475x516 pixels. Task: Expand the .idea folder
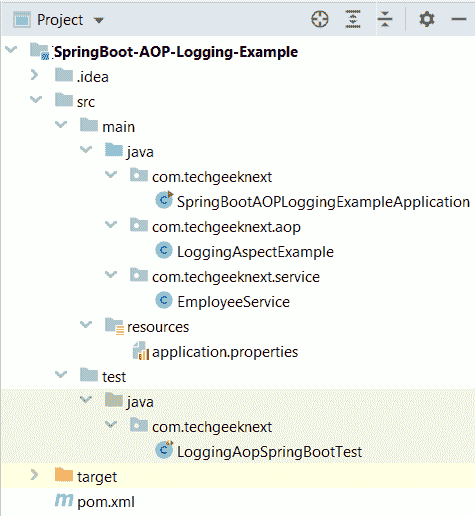34,75
